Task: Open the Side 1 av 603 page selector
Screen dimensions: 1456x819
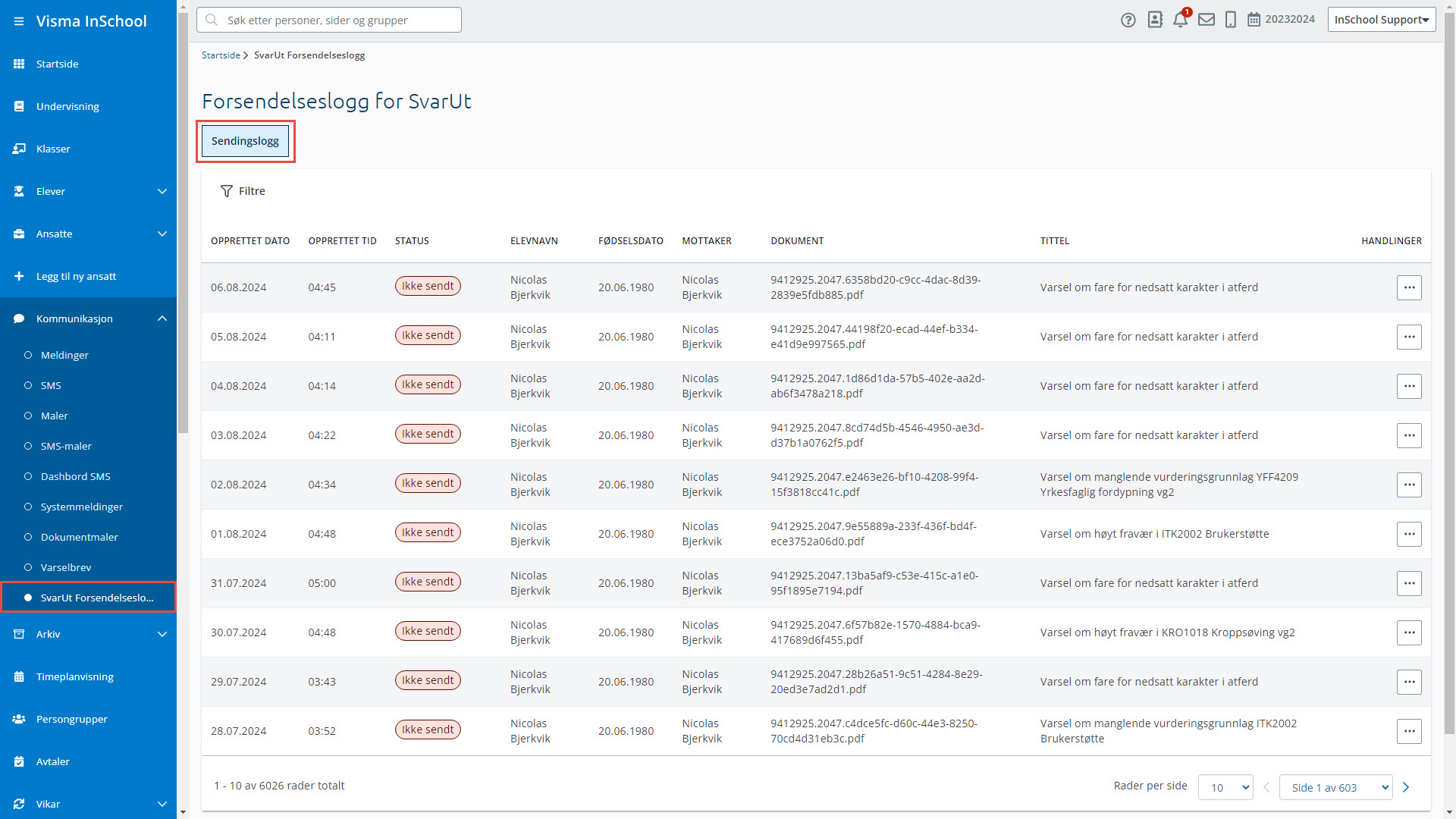Action: (1336, 787)
